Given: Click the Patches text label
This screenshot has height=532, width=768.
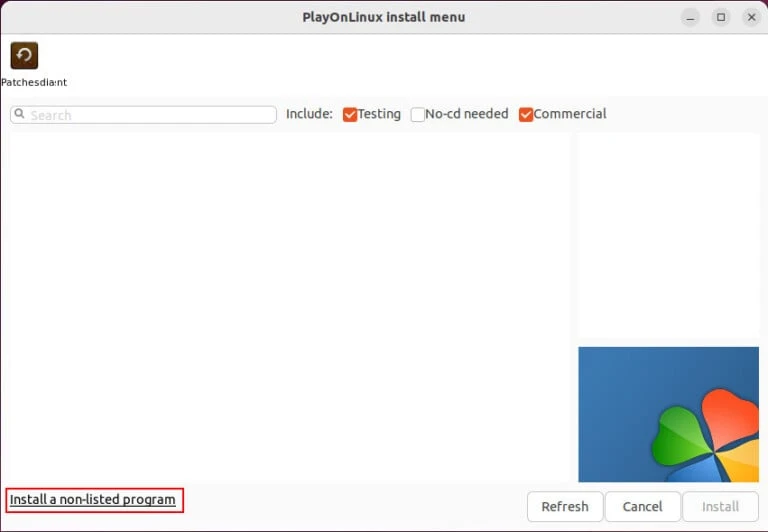Looking at the screenshot, I should tap(20, 82).
